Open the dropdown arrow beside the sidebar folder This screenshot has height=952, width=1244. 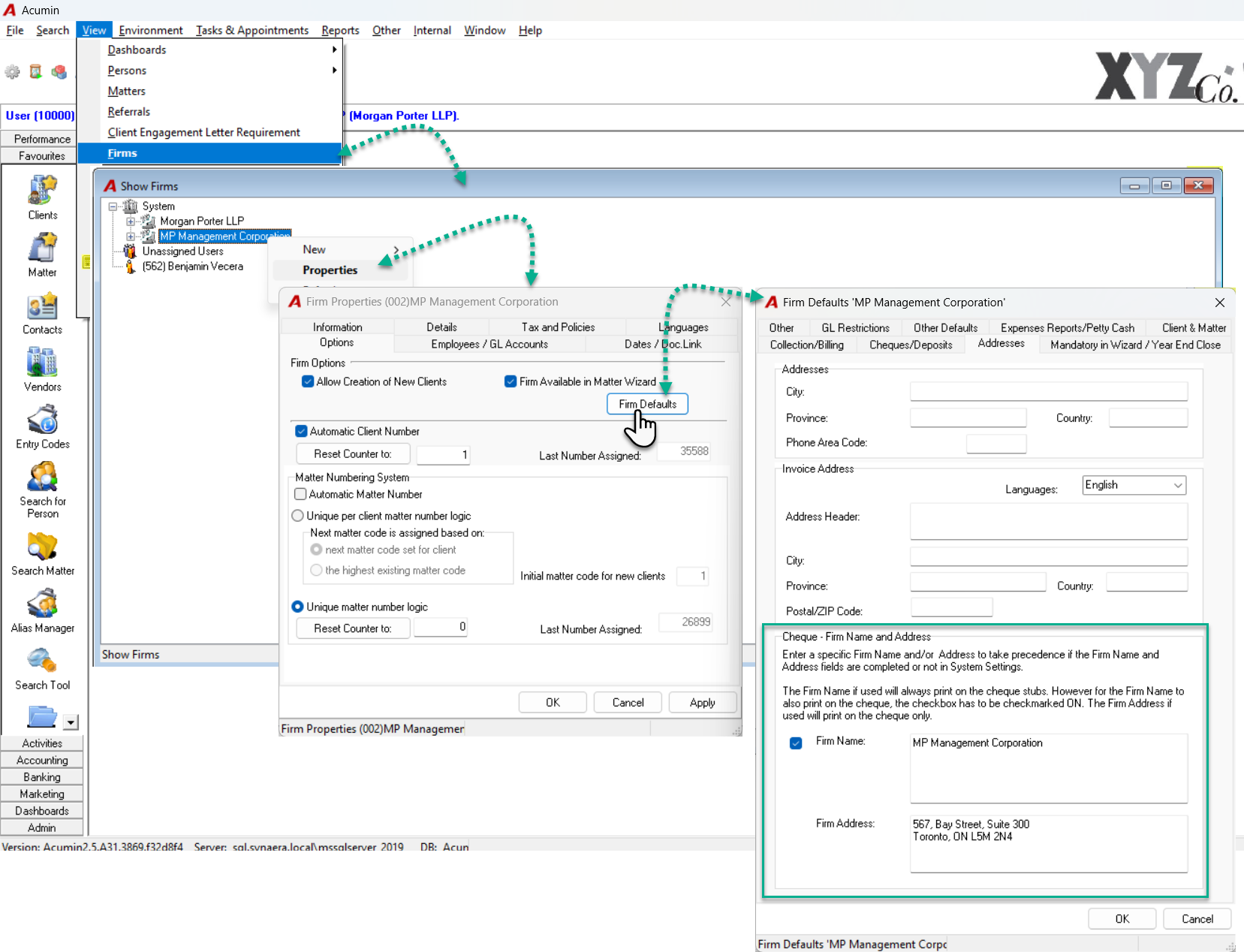click(71, 722)
